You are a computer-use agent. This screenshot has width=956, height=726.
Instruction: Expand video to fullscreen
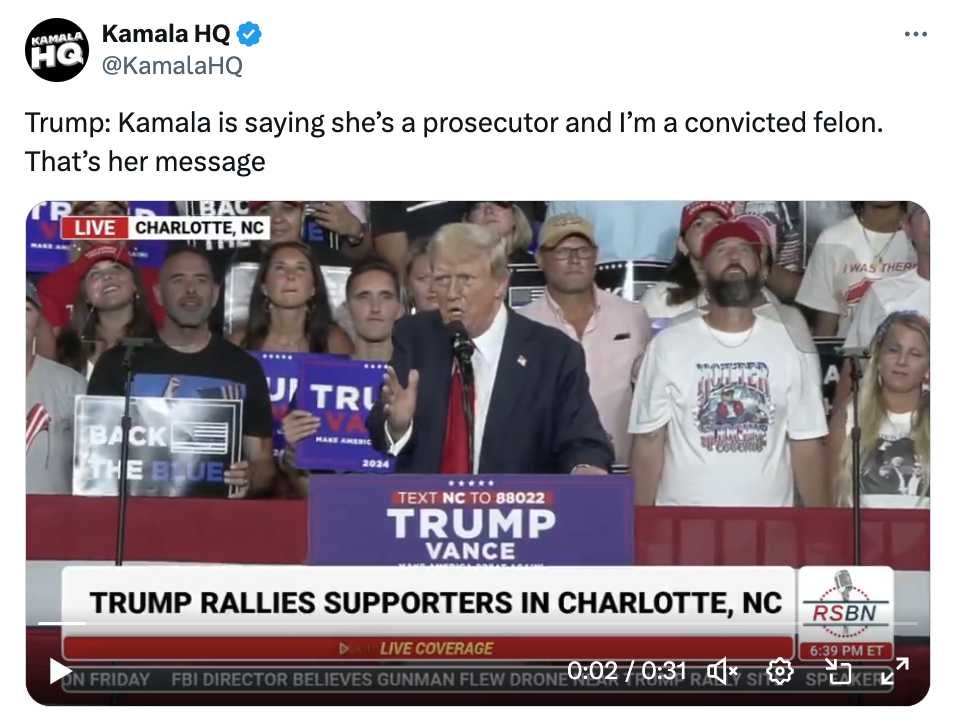pyautogui.click(x=896, y=671)
